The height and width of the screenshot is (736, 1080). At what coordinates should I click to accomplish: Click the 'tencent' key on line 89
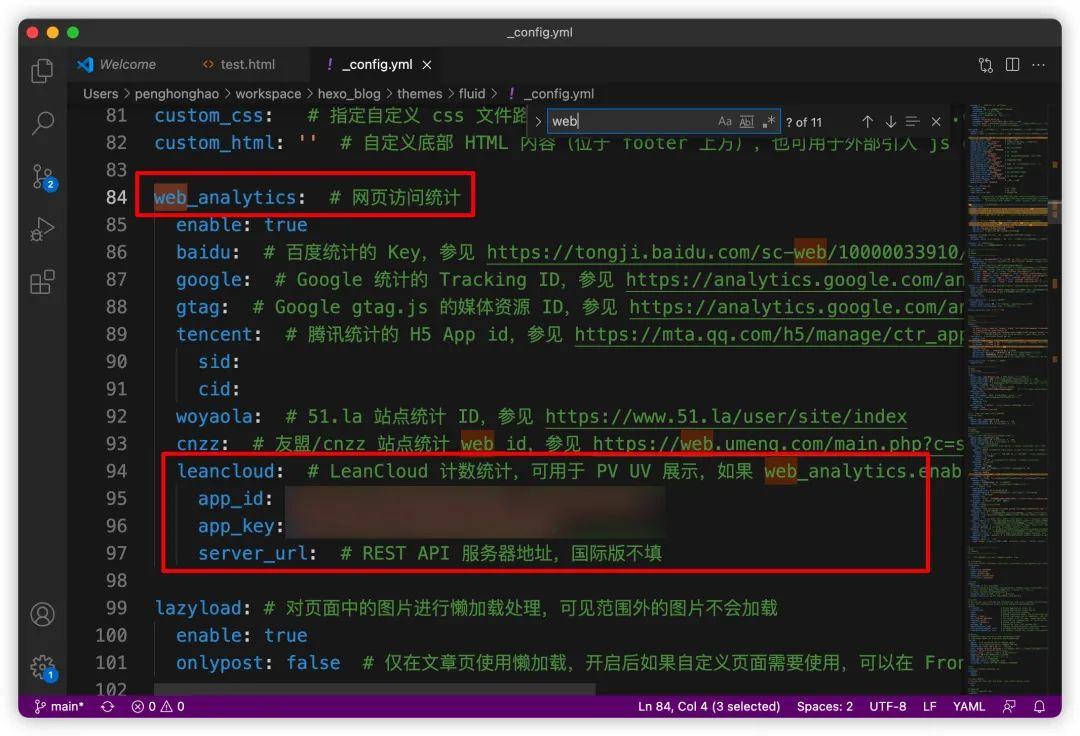[214, 335]
